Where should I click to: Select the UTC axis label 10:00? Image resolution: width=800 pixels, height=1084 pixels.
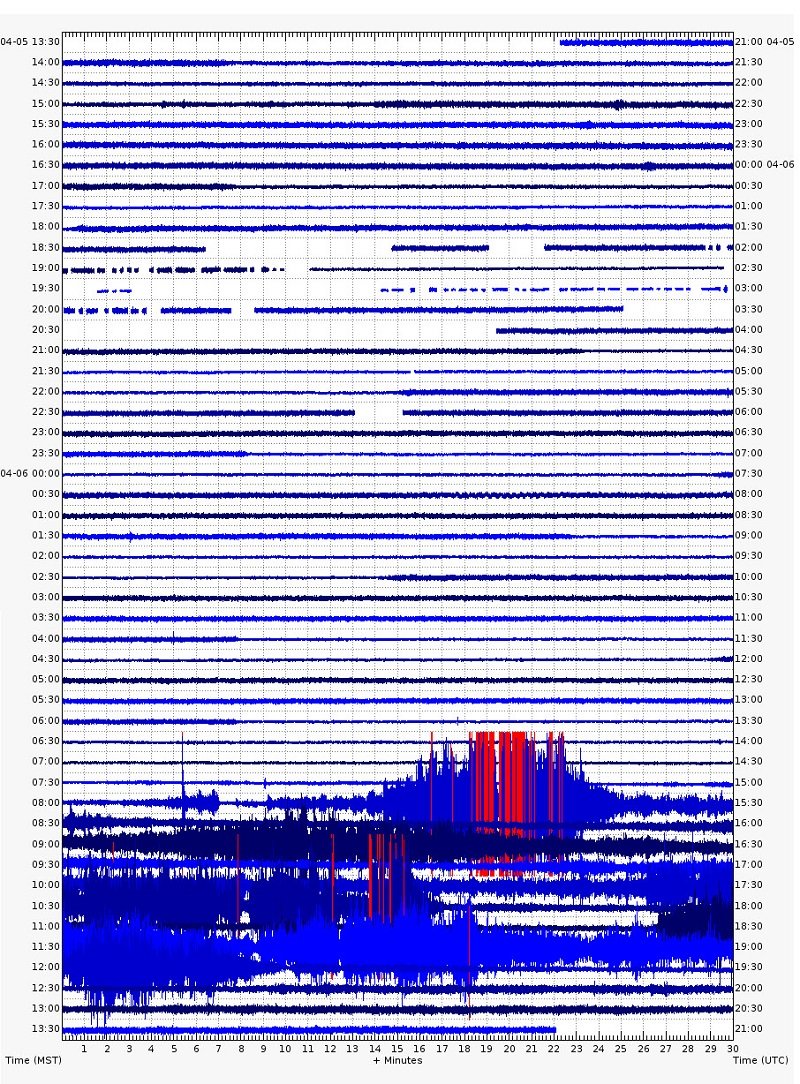click(749, 576)
